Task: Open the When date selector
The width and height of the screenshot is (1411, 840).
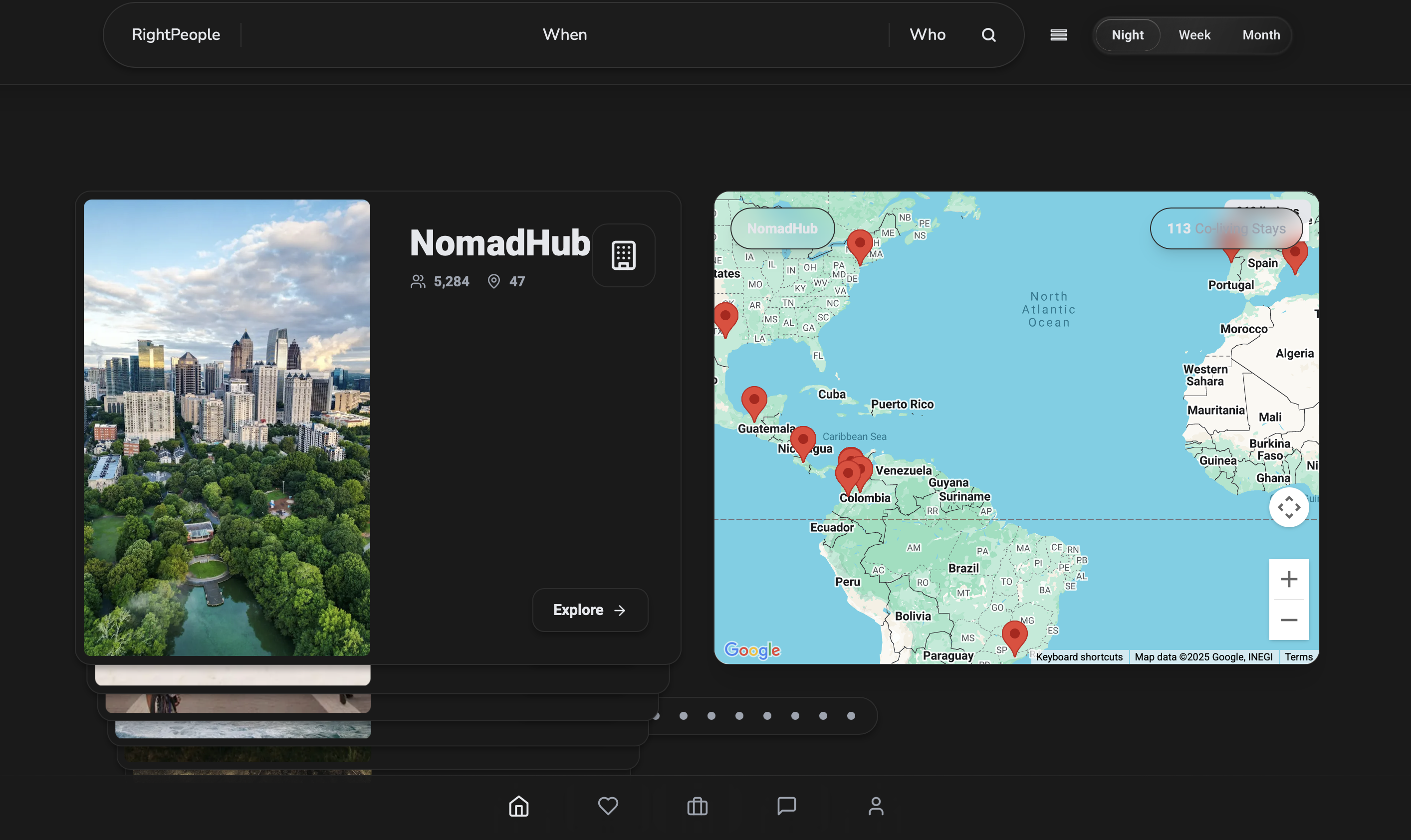Action: [564, 34]
